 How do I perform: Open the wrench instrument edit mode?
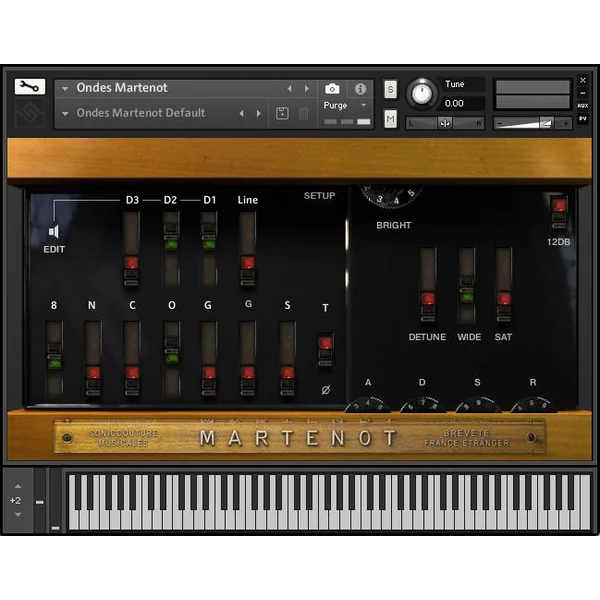30,86
